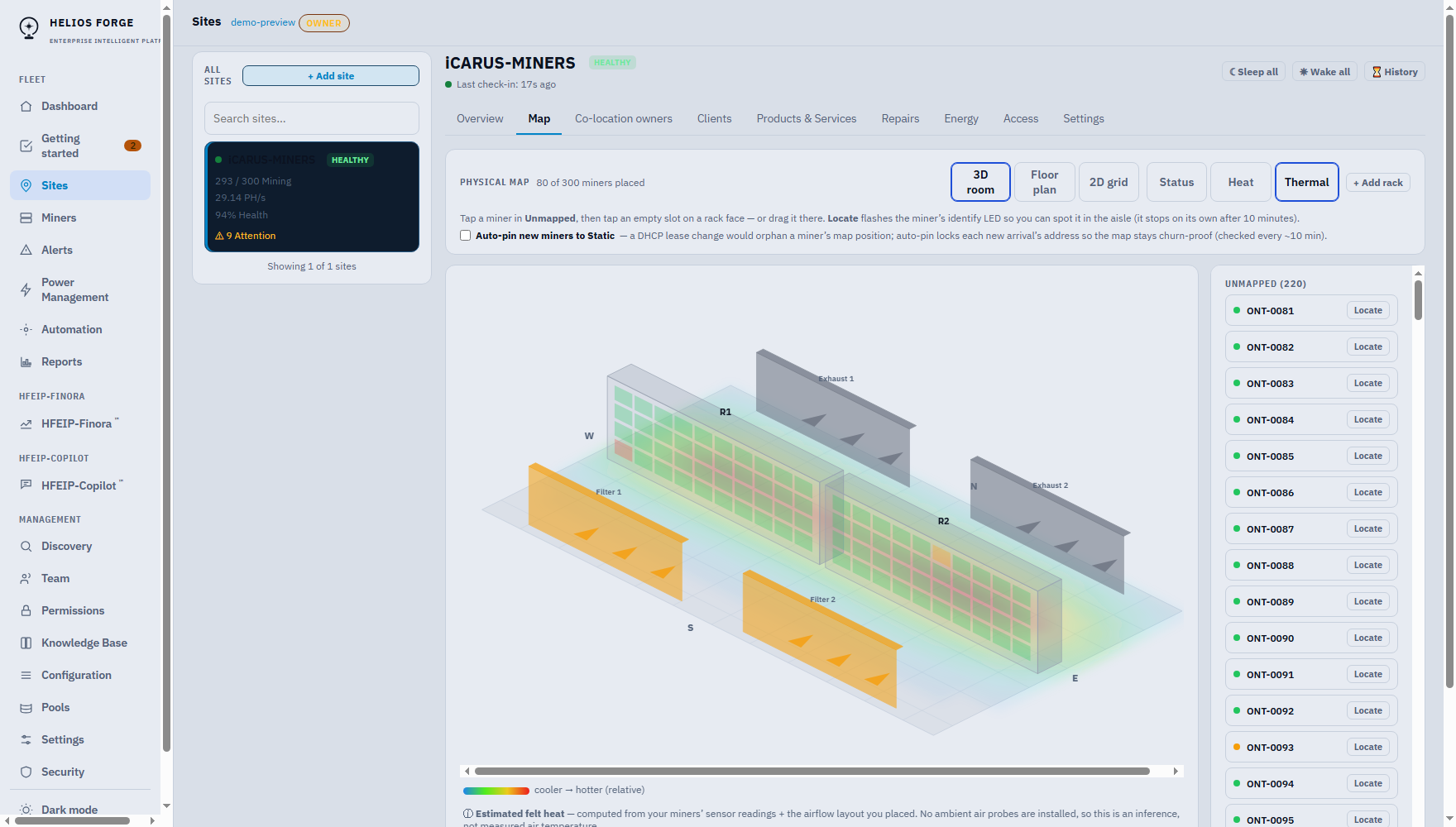Toggle the Status overlay
Image resolution: width=1456 pixels, height=827 pixels.
click(x=1176, y=182)
